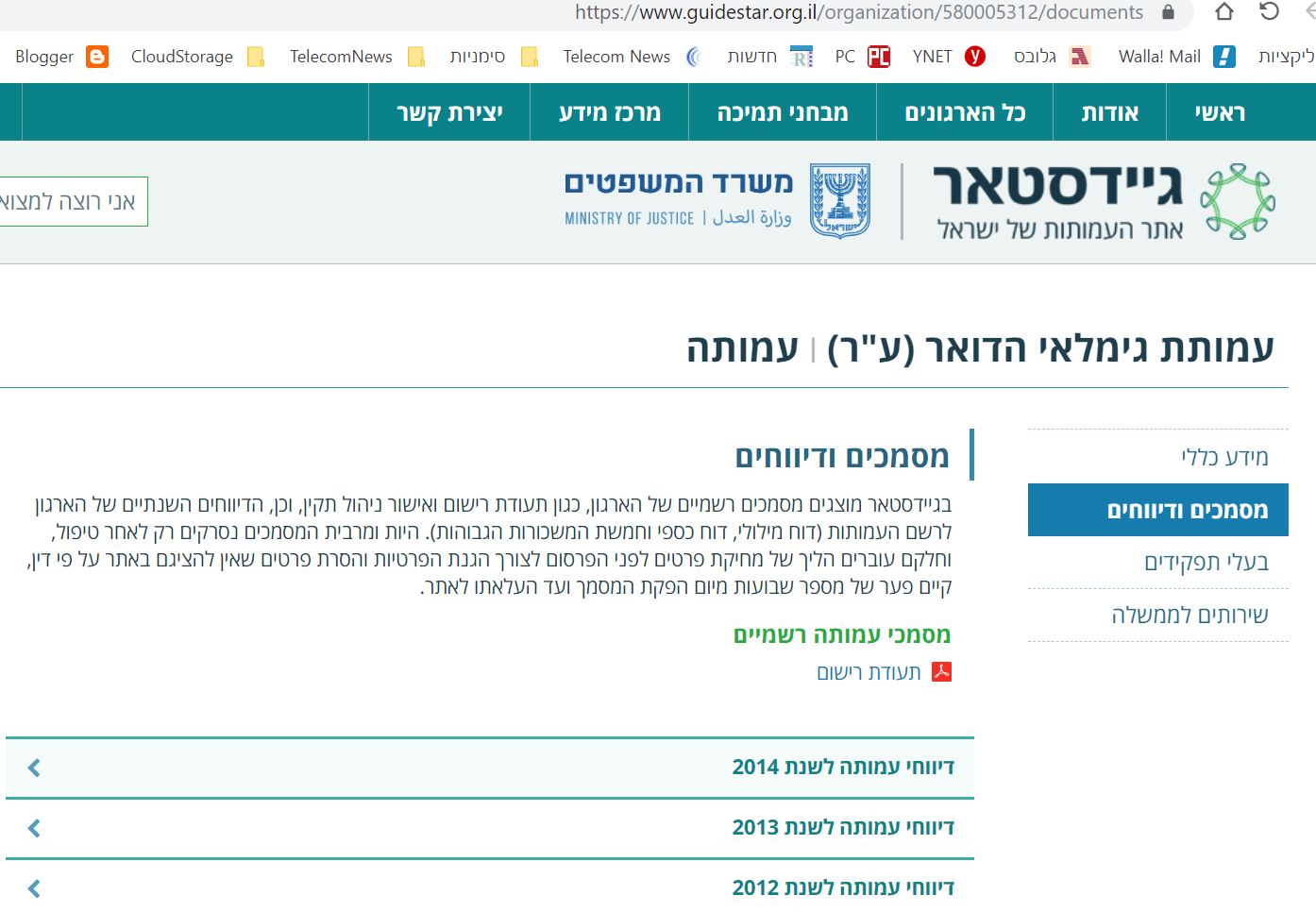Screen dimensions: 1316x912
Task: Open the אודות menu item
Action: [1110, 112]
